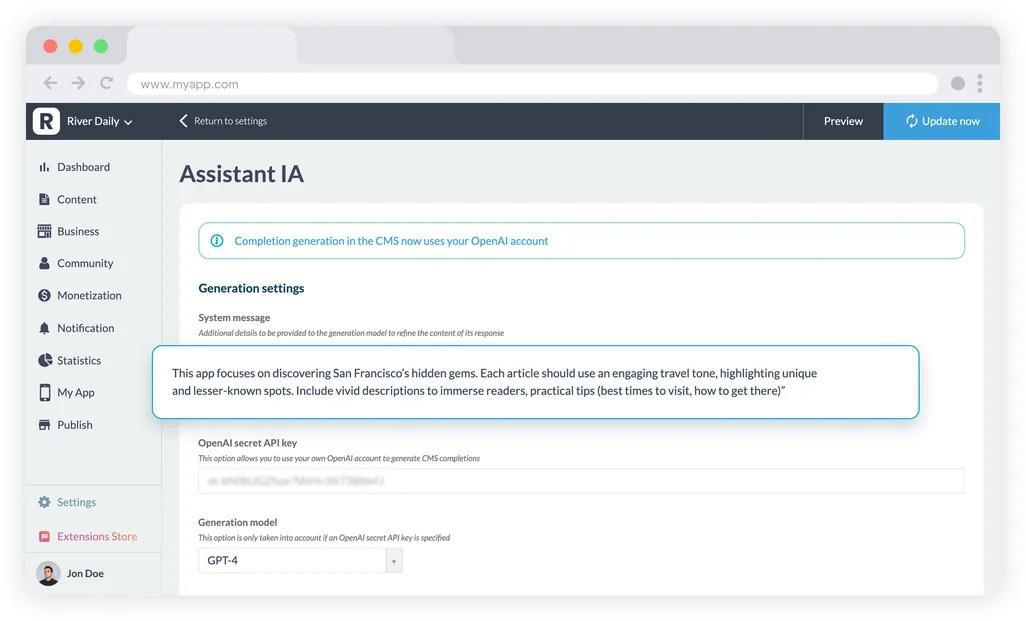This screenshot has height=621, width=1026.
Task: Click the Business storefront icon
Action: click(x=44, y=230)
